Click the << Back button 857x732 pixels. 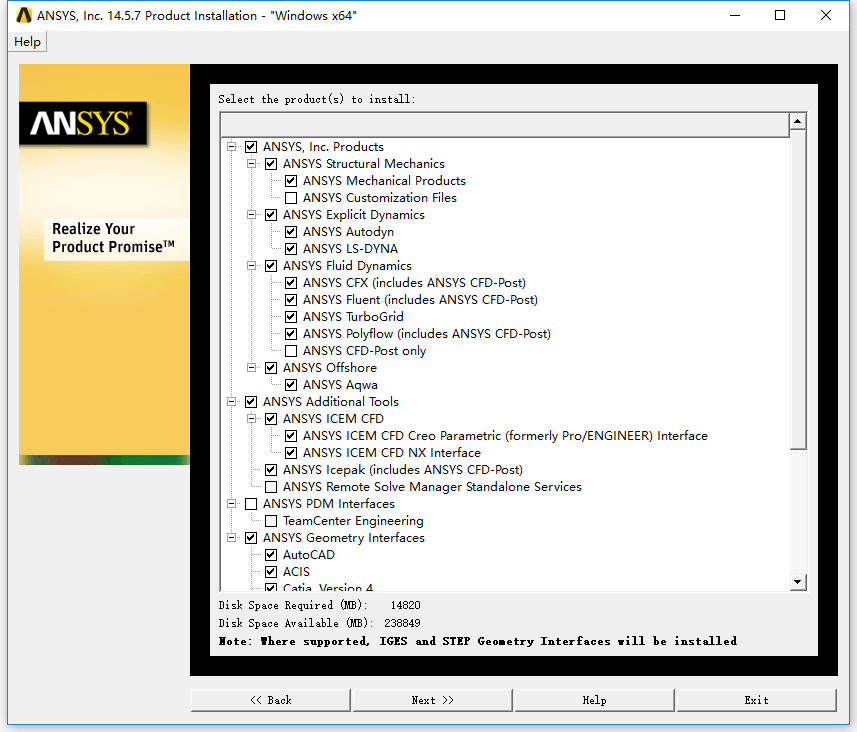(x=271, y=700)
